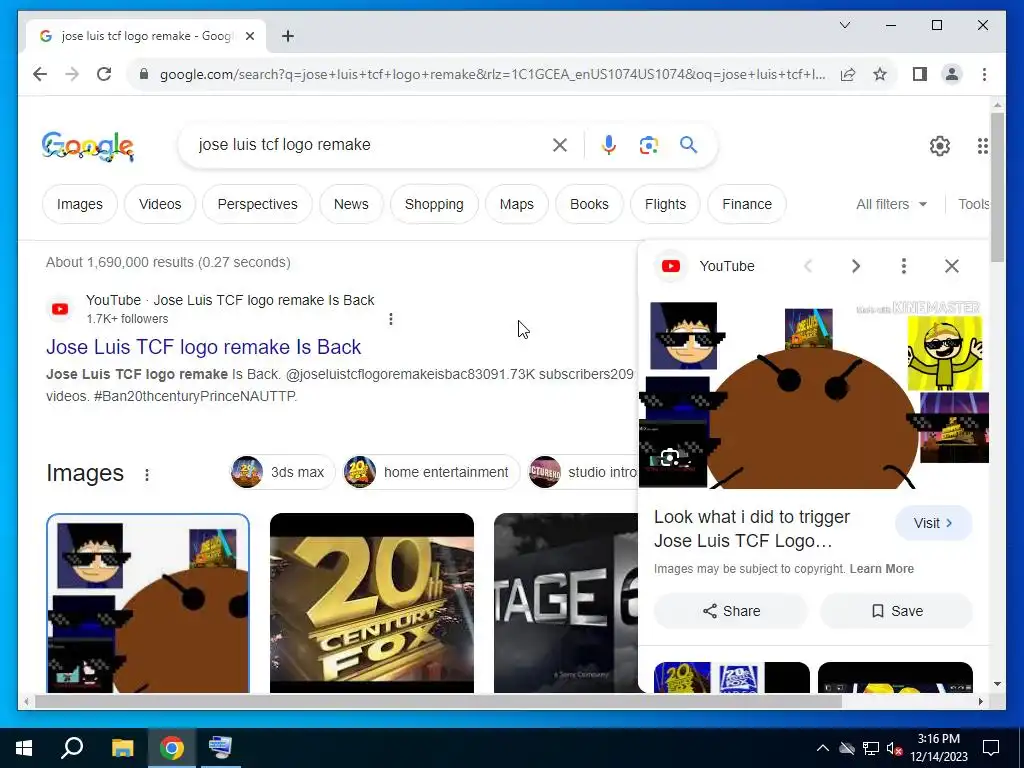Open related 20th Century Fox logos thumbnail

[731, 677]
